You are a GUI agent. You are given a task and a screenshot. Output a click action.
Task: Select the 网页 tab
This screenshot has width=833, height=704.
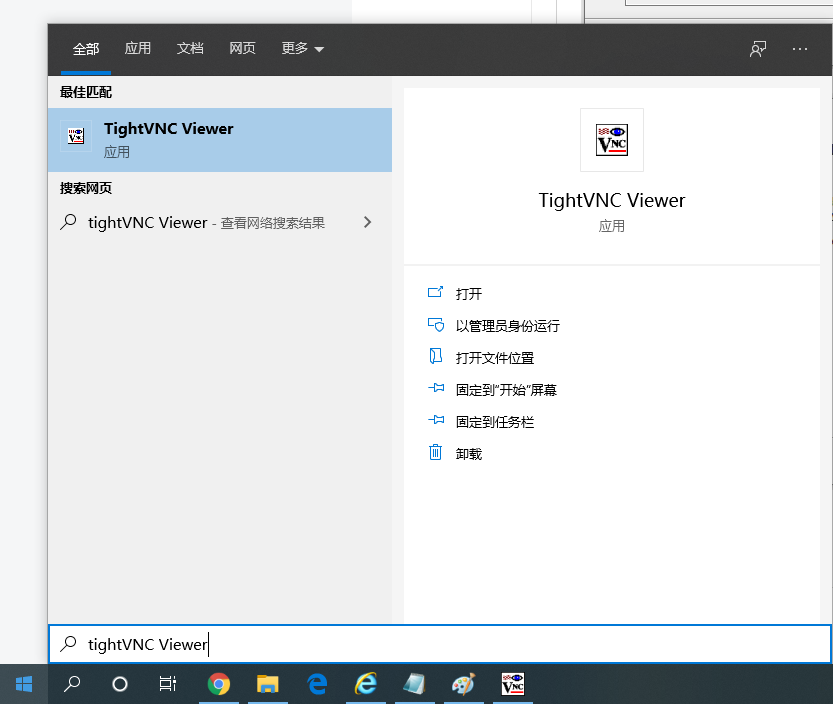[x=243, y=48]
